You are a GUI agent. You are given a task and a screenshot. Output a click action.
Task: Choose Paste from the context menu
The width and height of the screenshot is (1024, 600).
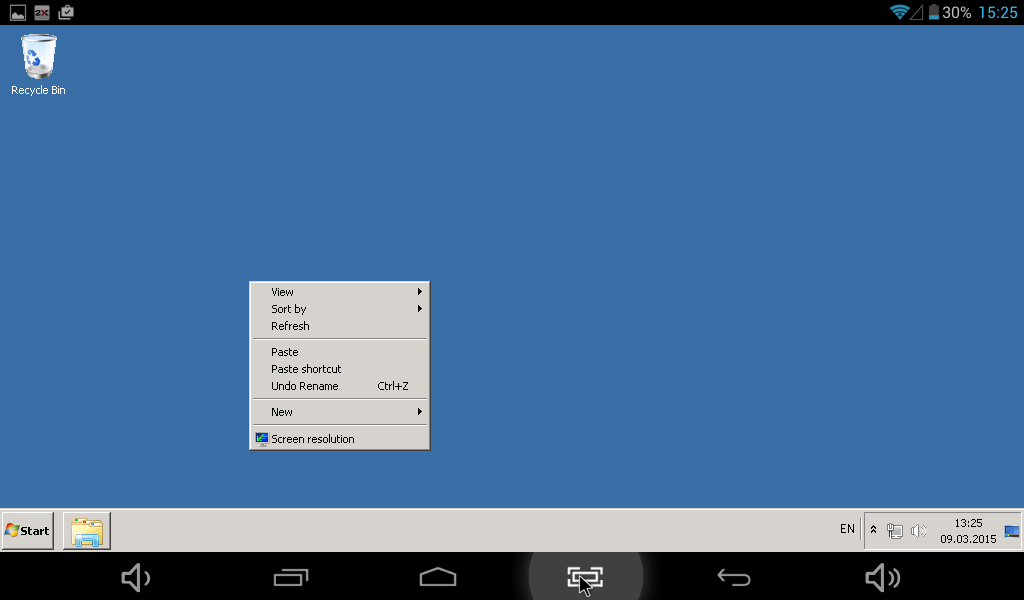click(x=340, y=352)
